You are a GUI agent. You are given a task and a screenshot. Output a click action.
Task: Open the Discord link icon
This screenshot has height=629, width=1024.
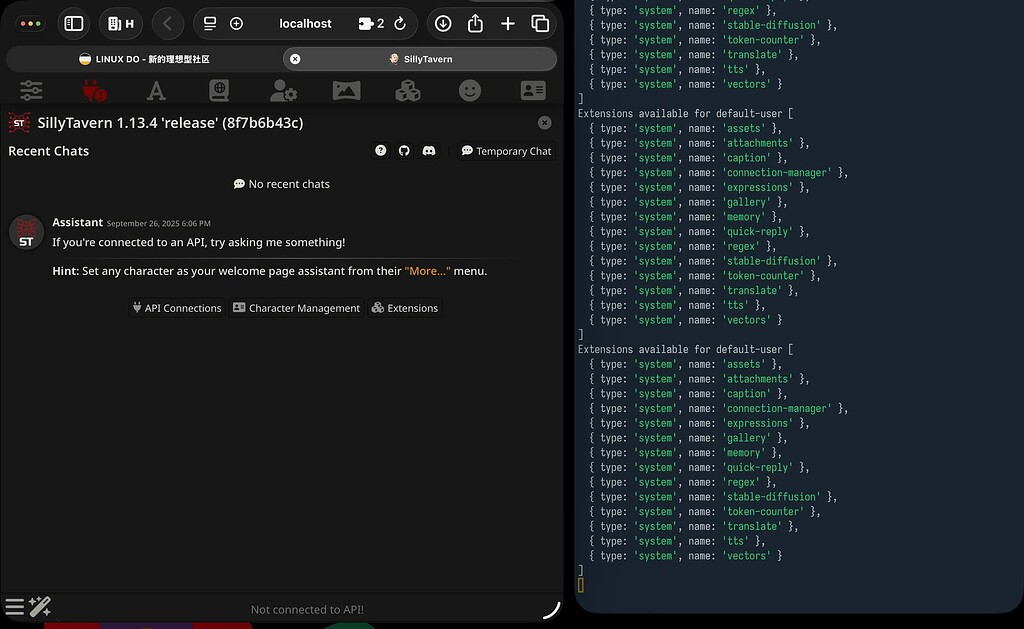coord(428,151)
